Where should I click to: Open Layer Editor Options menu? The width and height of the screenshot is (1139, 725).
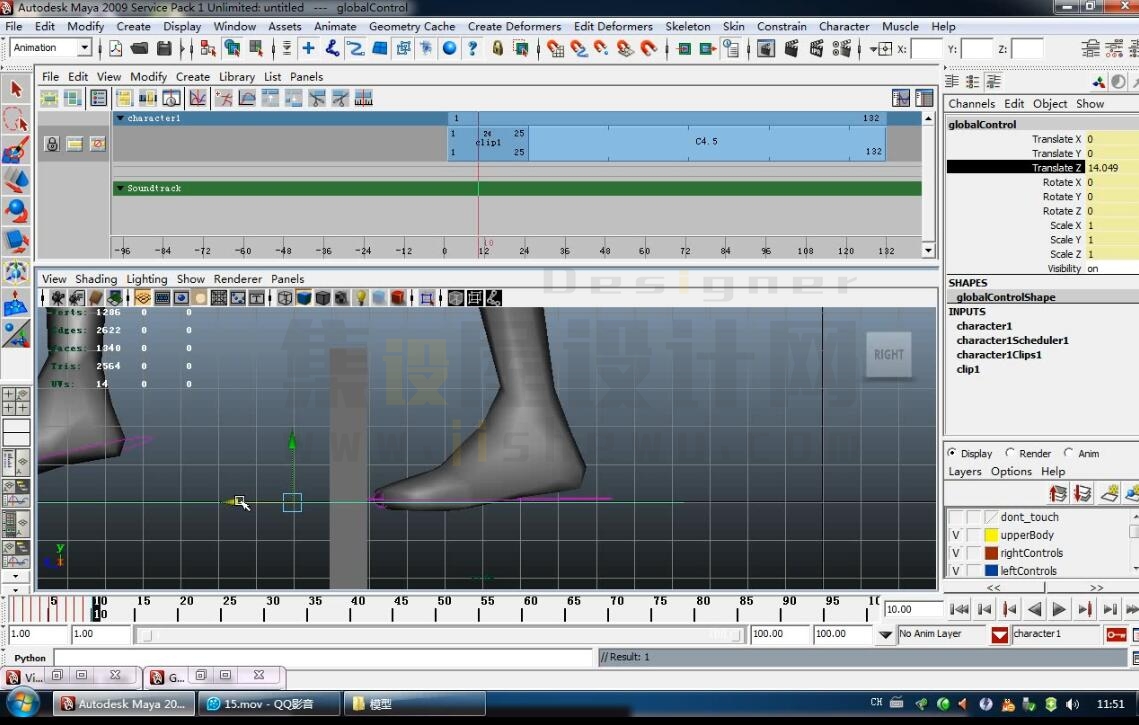[1011, 471]
